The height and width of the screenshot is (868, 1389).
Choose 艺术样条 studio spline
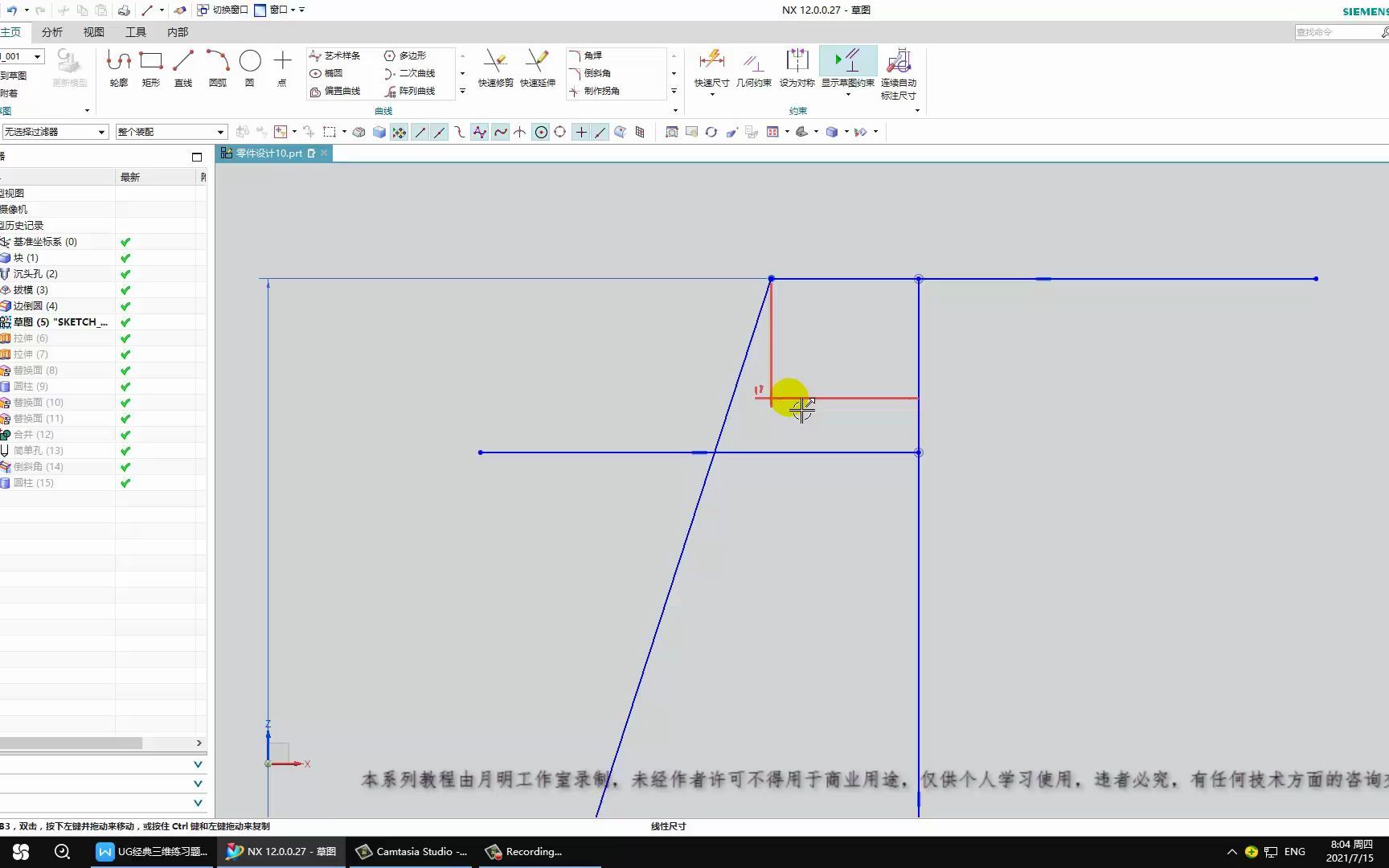pos(335,55)
